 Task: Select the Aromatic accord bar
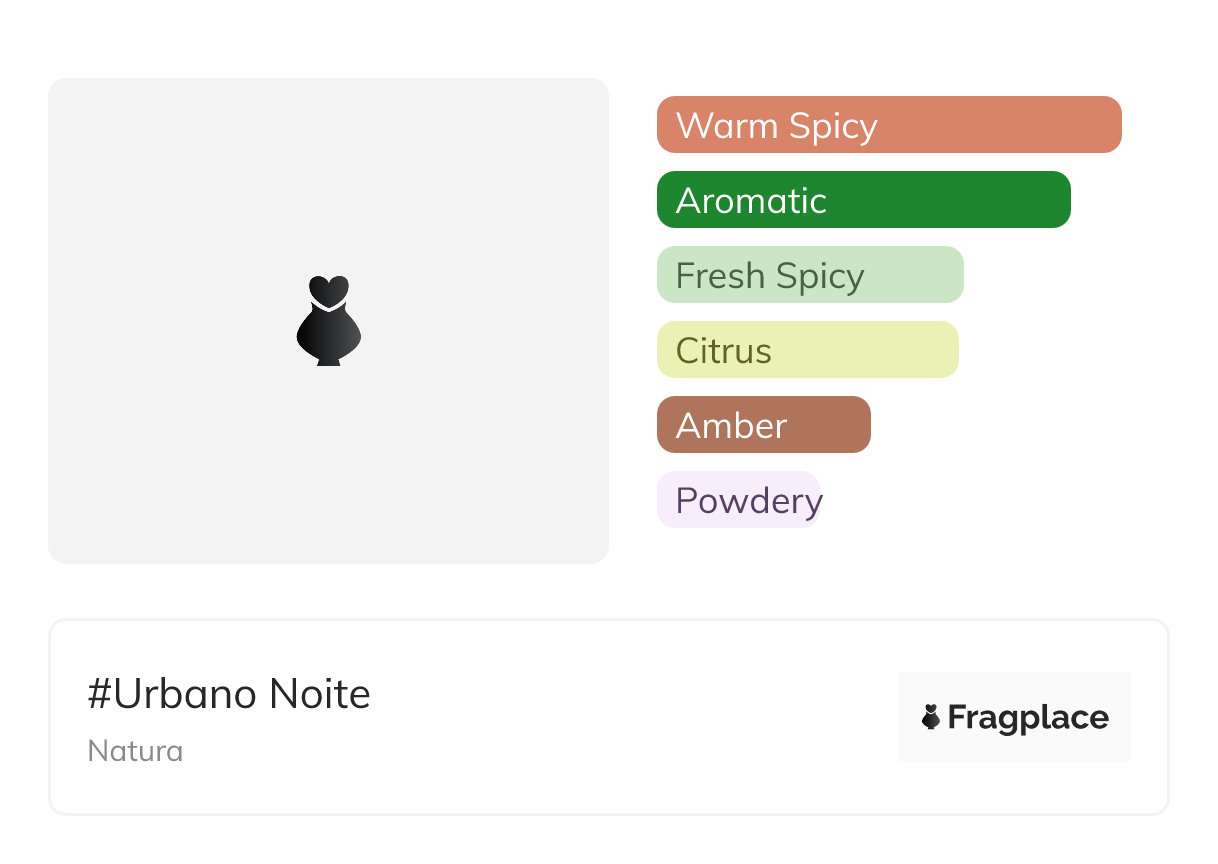coord(863,200)
